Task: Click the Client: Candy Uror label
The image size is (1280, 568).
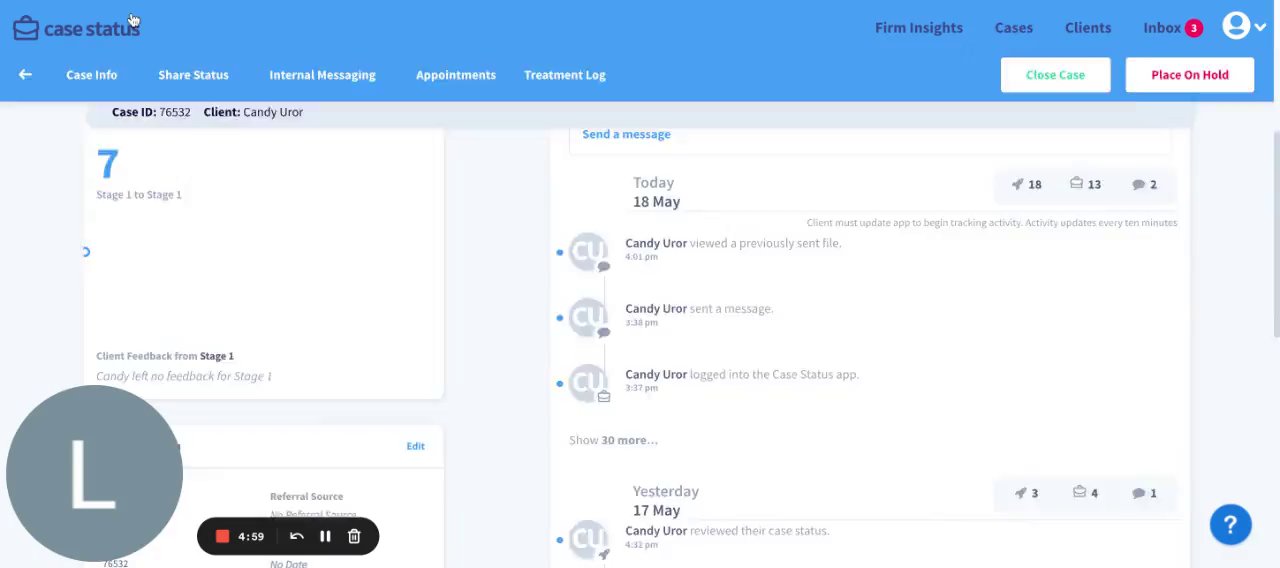Action: coord(253,112)
